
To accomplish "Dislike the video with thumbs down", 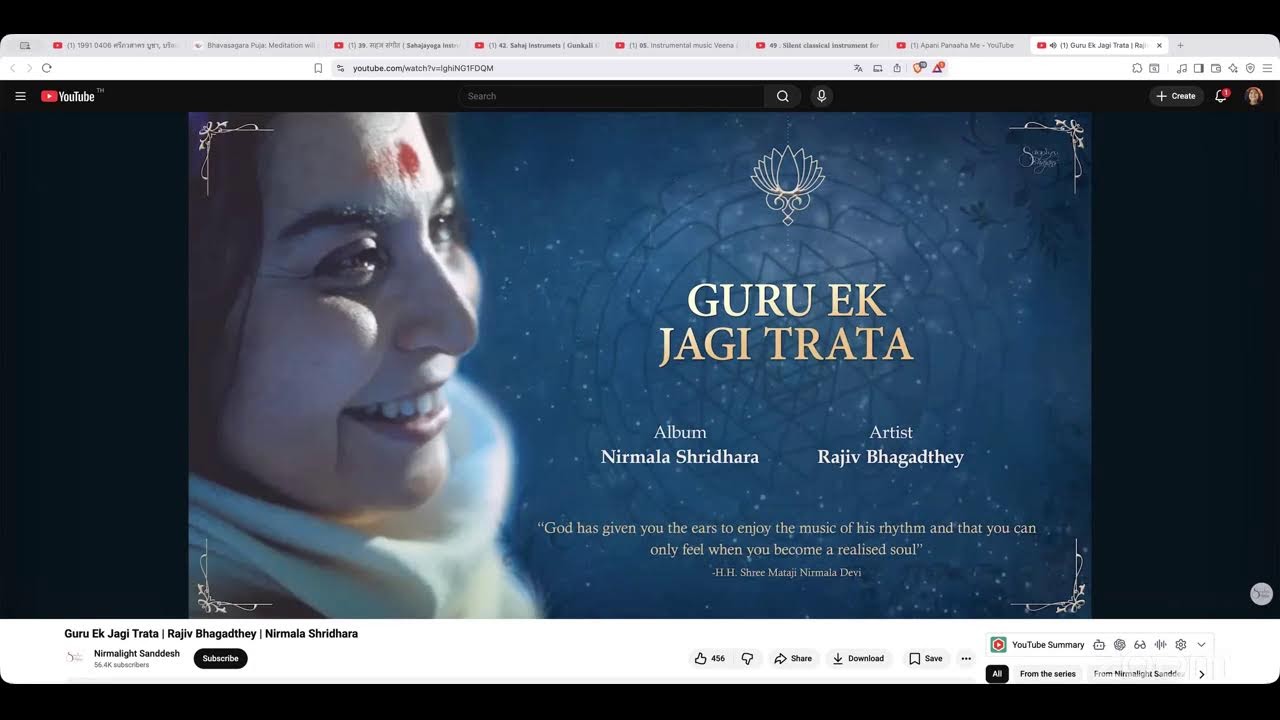I will pos(747,658).
